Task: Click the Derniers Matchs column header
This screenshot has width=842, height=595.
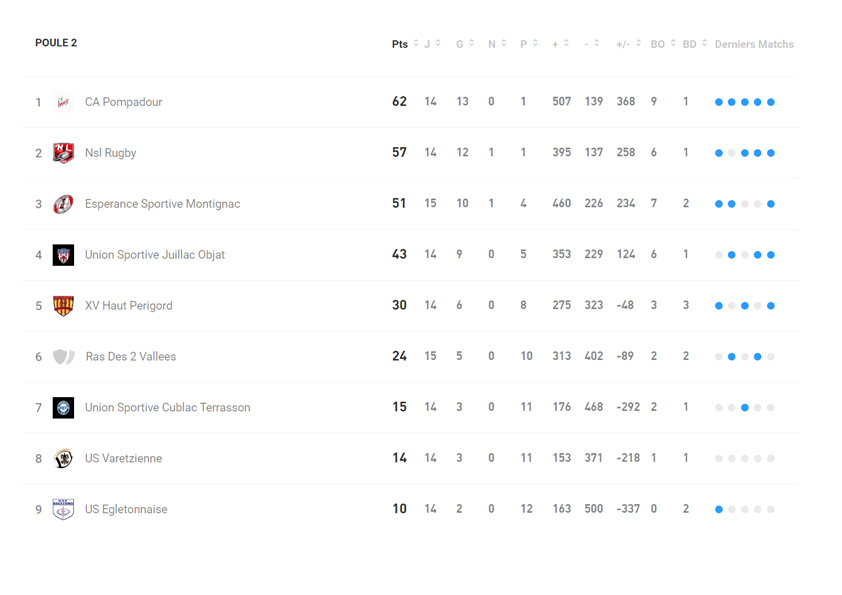Action: pyautogui.click(x=754, y=44)
